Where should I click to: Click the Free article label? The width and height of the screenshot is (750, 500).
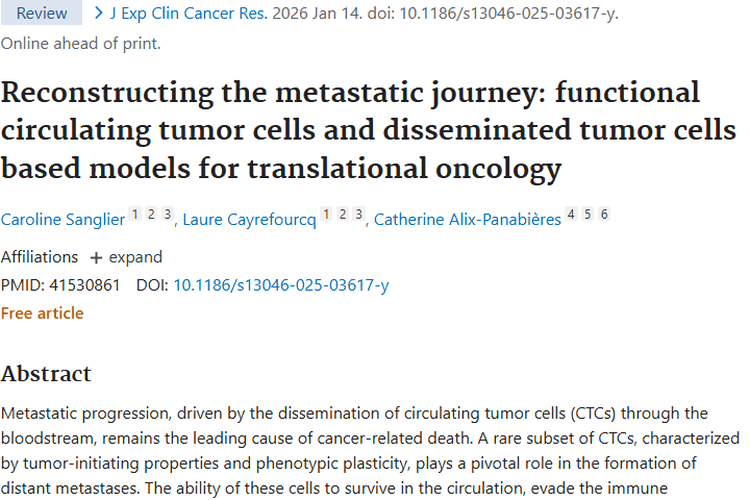(x=42, y=313)
